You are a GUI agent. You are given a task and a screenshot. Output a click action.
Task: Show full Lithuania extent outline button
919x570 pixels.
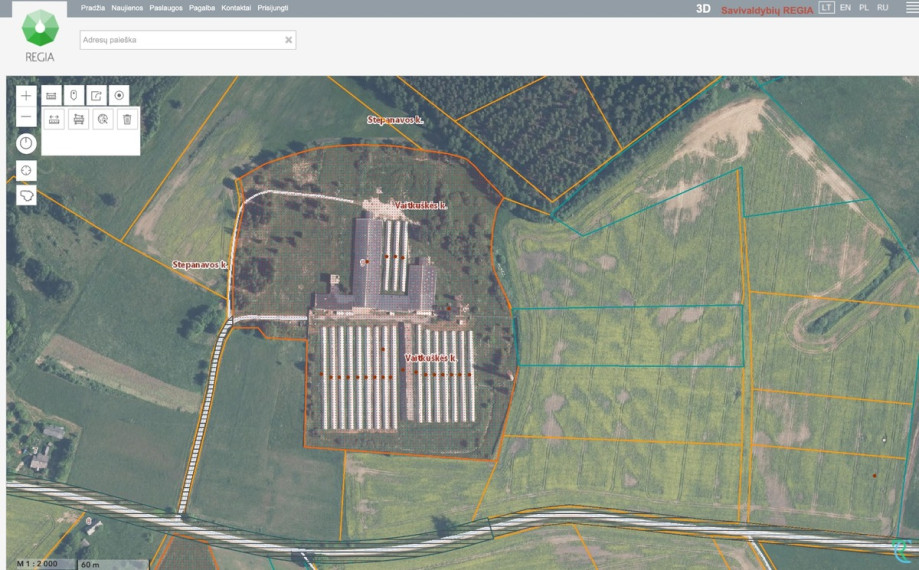pos(26,195)
